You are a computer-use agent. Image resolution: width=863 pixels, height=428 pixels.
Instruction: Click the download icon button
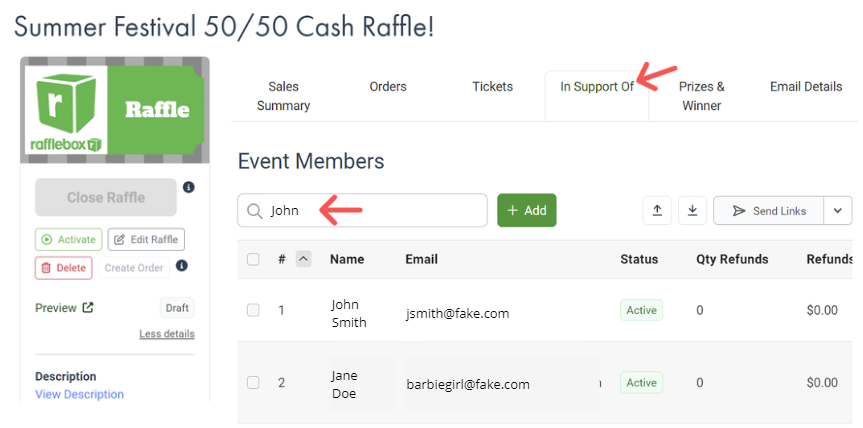[692, 211]
